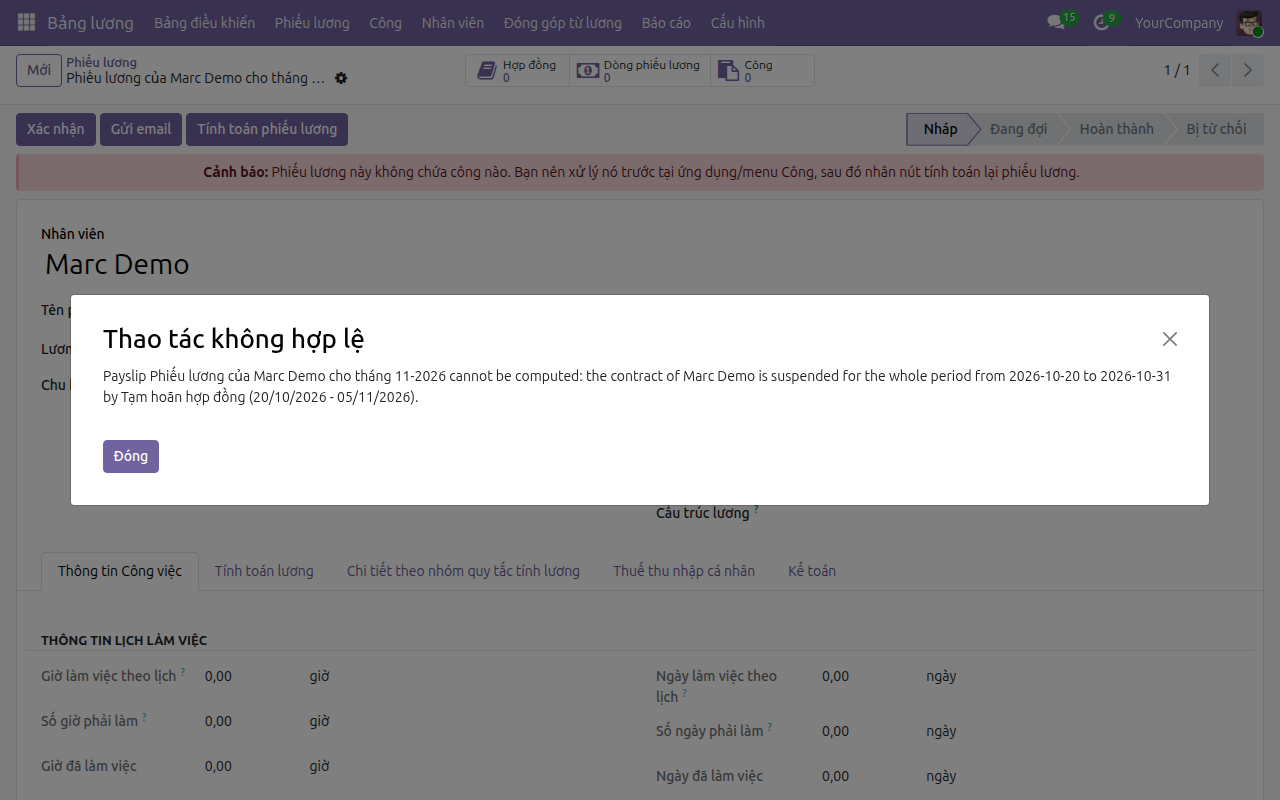Open the chat messages icon
Viewport: 1280px width, 800px height.
[x=1056, y=22]
